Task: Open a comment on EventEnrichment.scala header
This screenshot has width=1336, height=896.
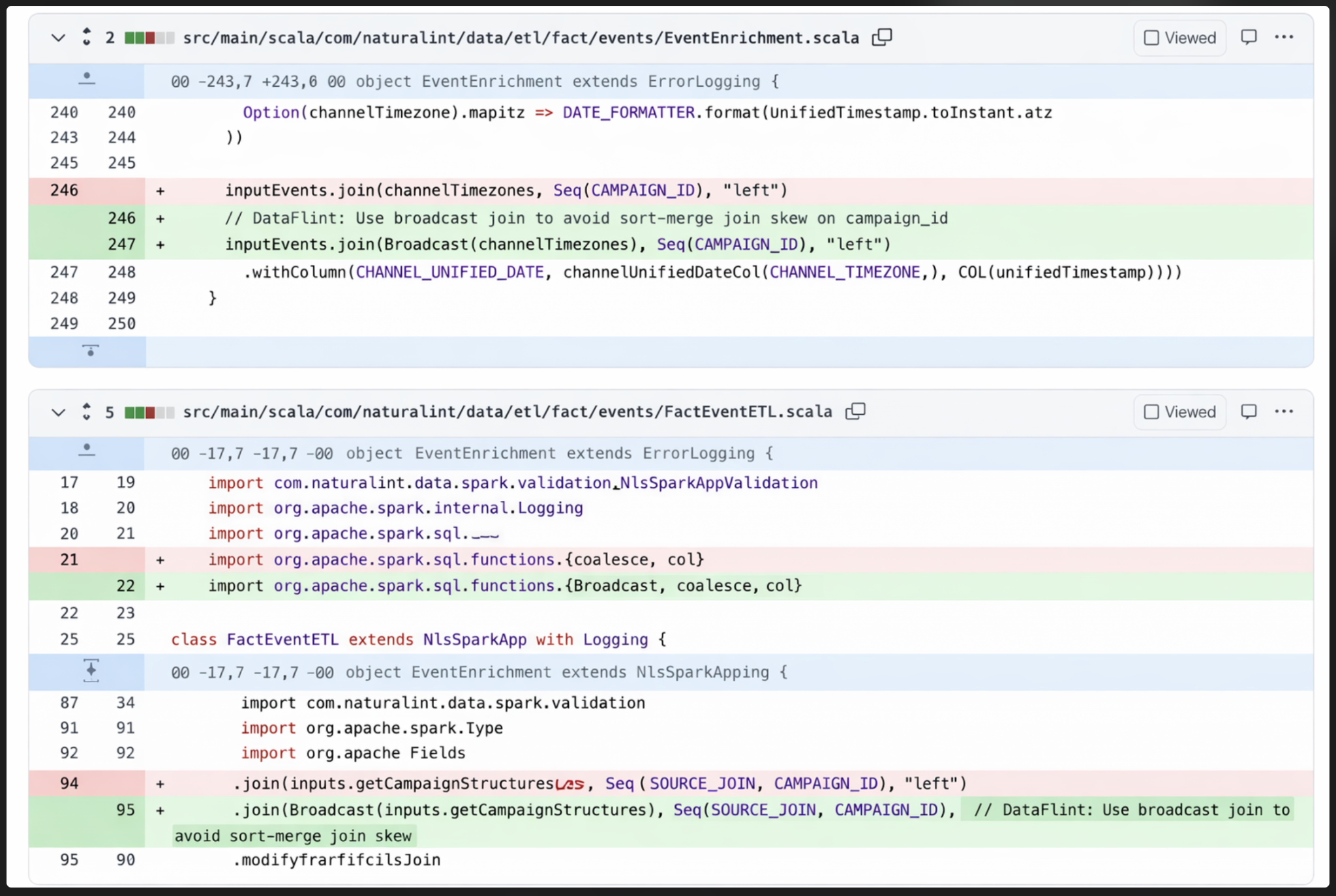Action: (1249, 37)
